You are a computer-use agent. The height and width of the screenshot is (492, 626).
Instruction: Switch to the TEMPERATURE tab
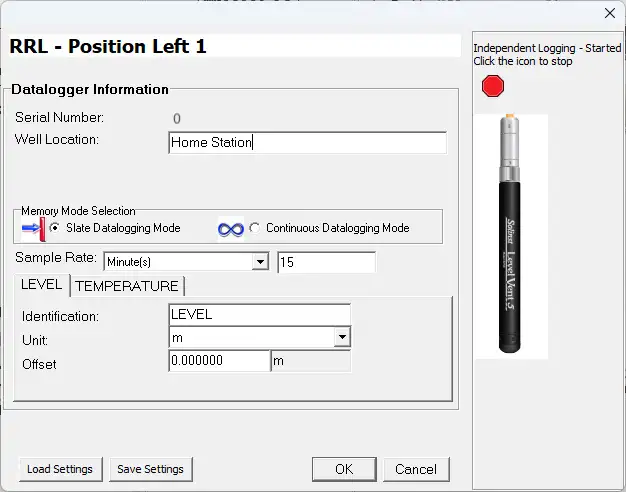click(x=127, y=286)
